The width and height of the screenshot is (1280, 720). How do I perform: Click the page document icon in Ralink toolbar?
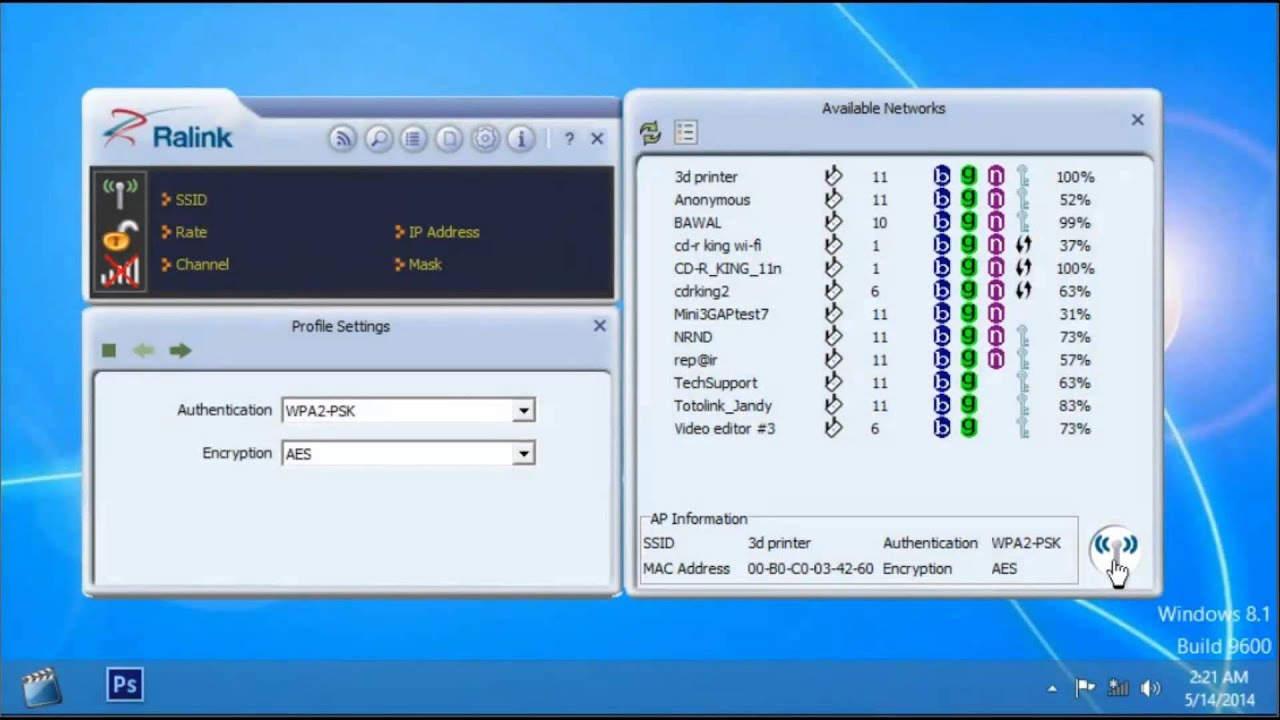tap(449, 139)
